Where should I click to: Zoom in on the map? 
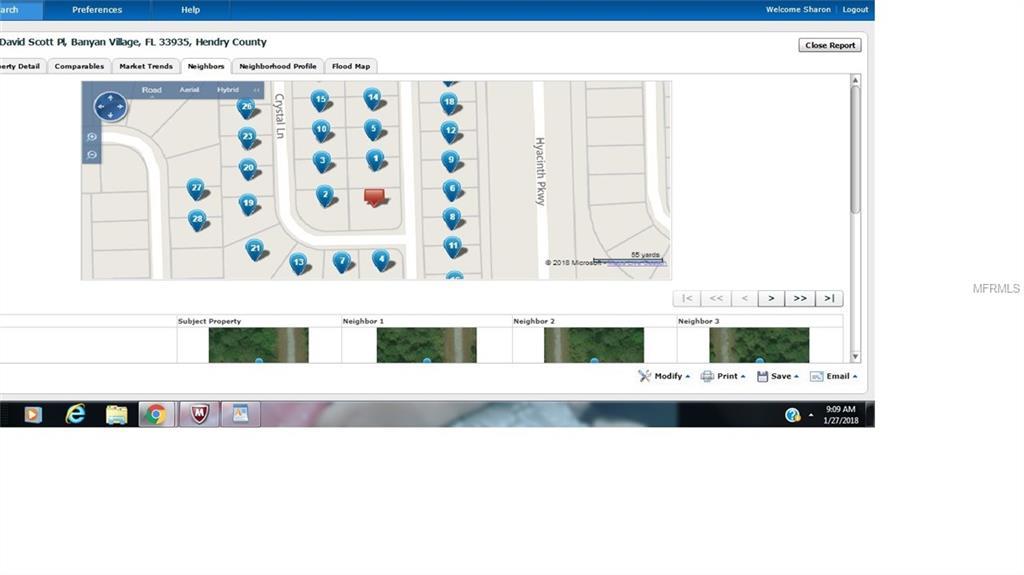tap(92, 137)
